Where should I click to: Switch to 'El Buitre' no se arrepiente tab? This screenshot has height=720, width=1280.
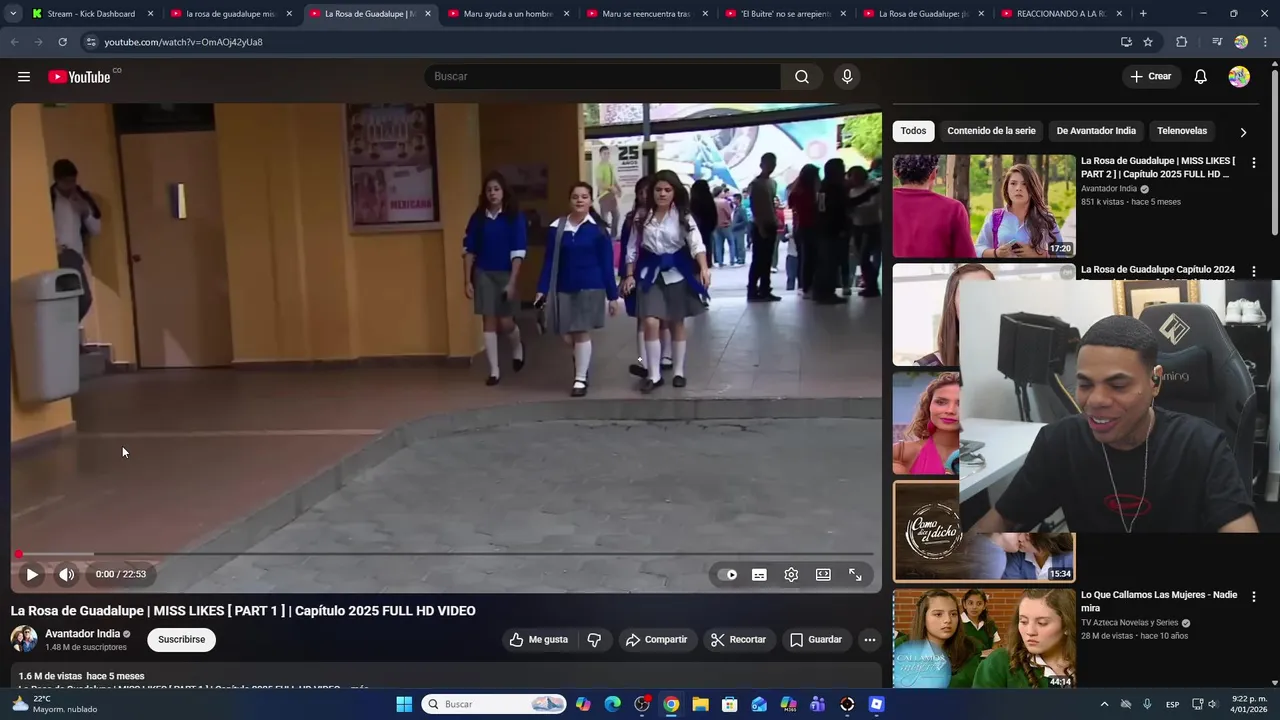coord(786,14)
